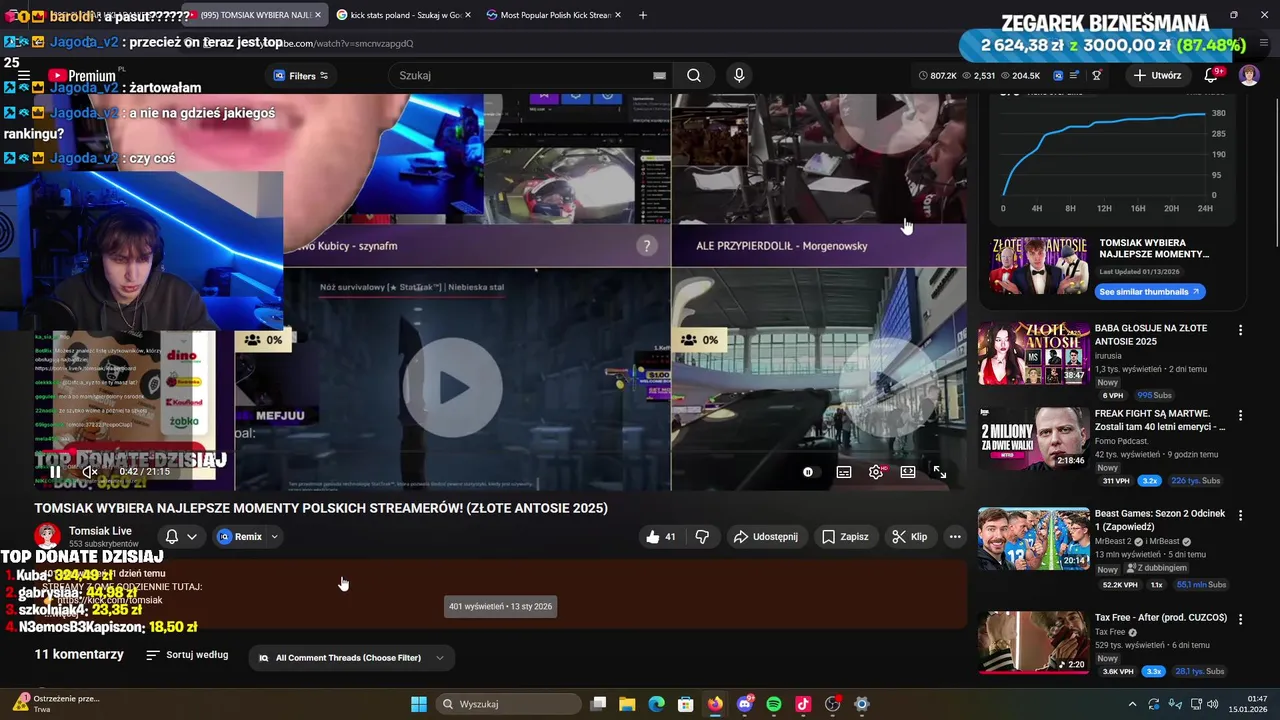The width and height of the screenshot is (1280, 720).
Task: Click the Remix button
Action: click(239, 537)
